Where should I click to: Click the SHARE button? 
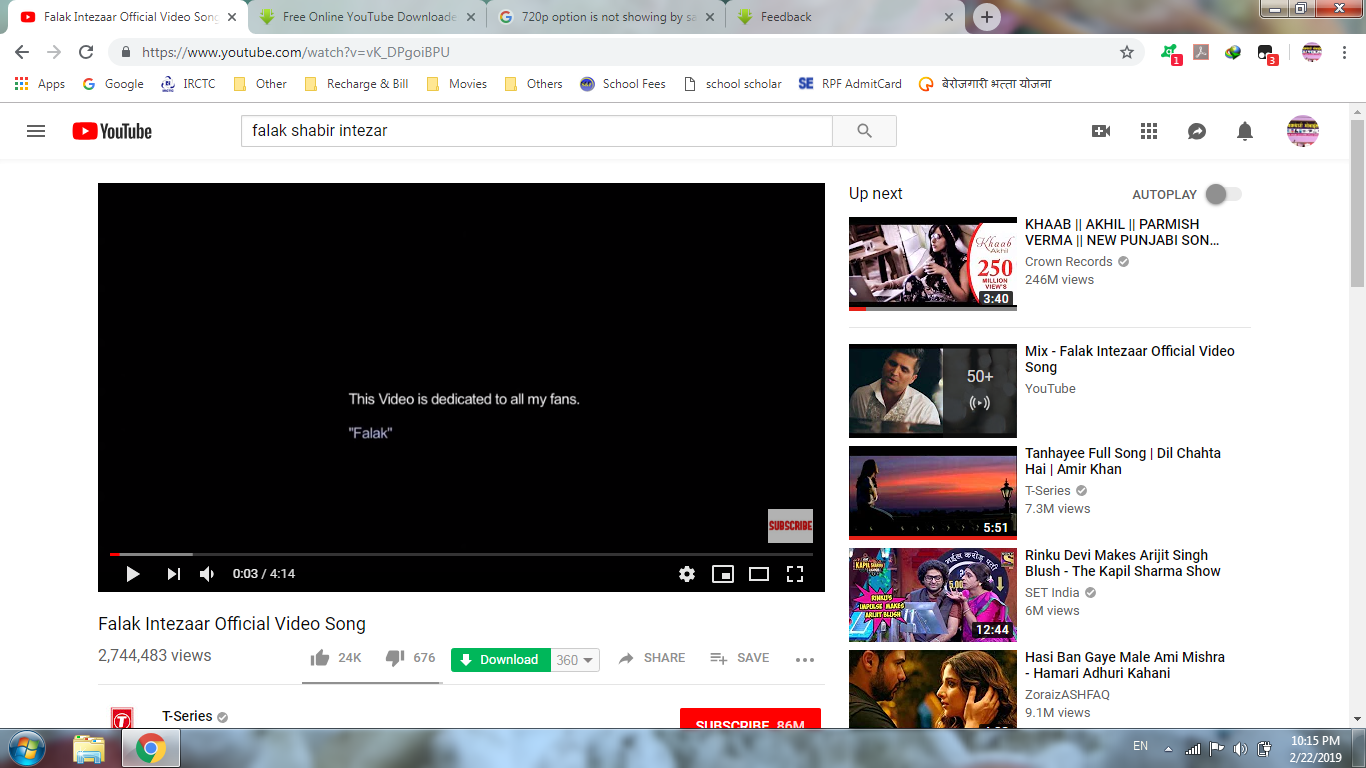click(x=651, y=658)
